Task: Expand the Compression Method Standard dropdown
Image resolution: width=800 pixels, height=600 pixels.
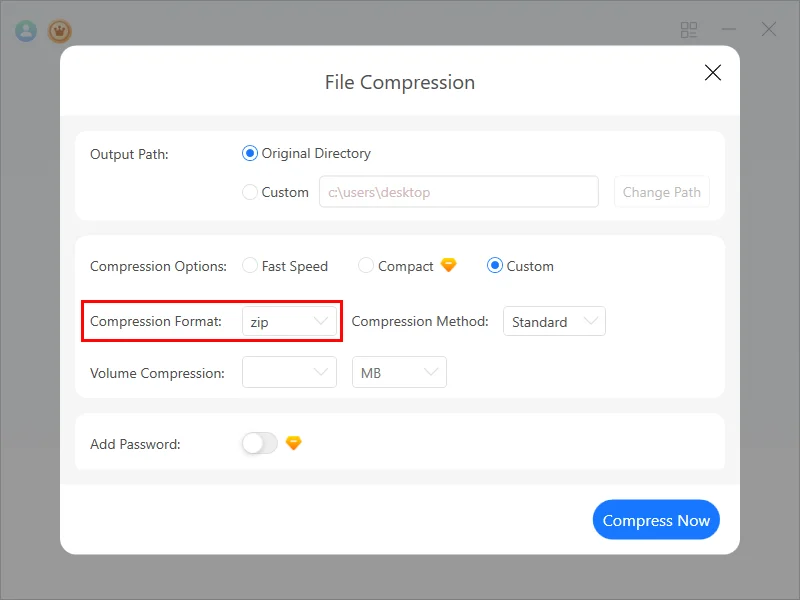Action: tap(554, 322)
